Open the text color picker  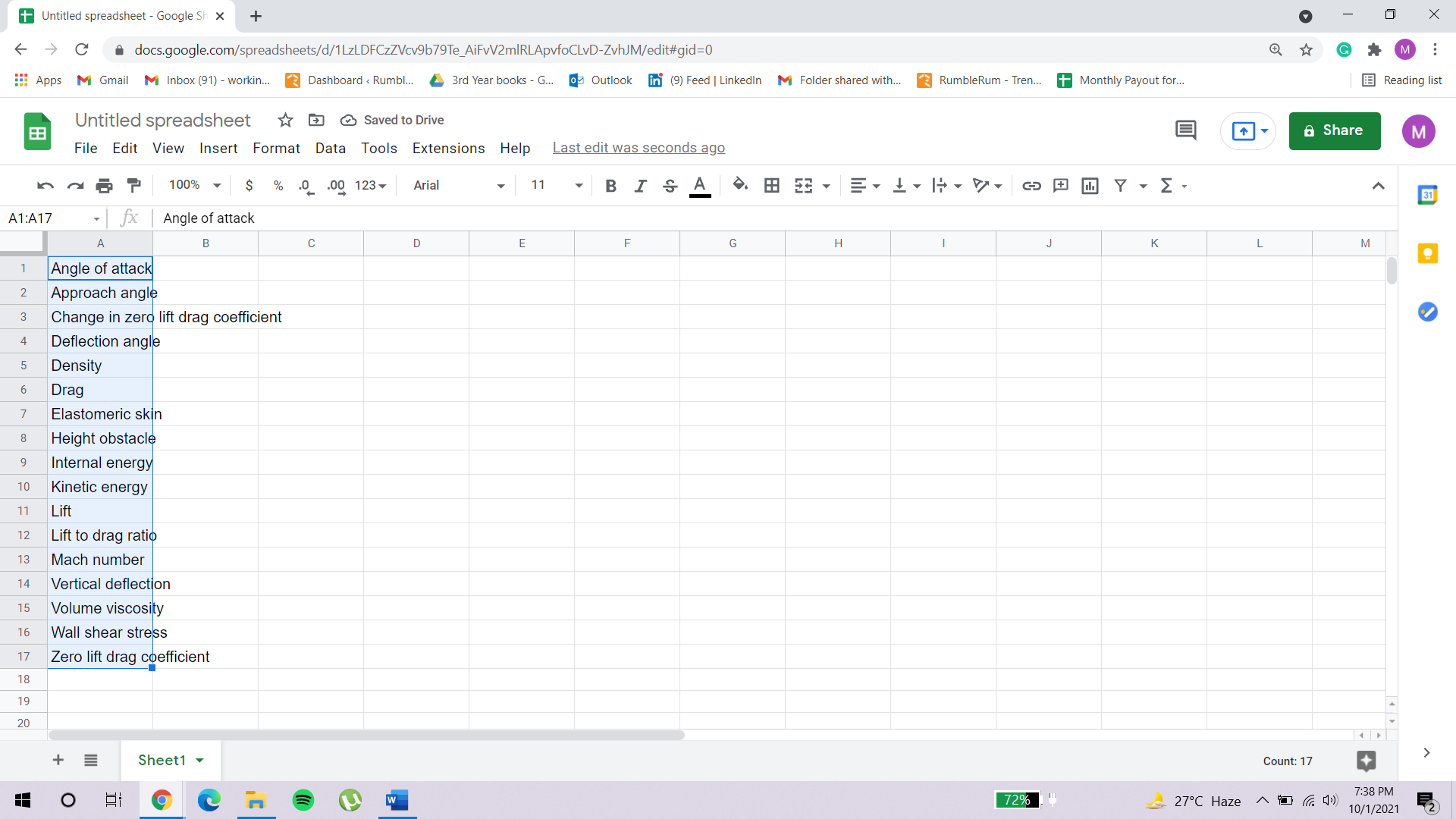click(x=700, y=186)
